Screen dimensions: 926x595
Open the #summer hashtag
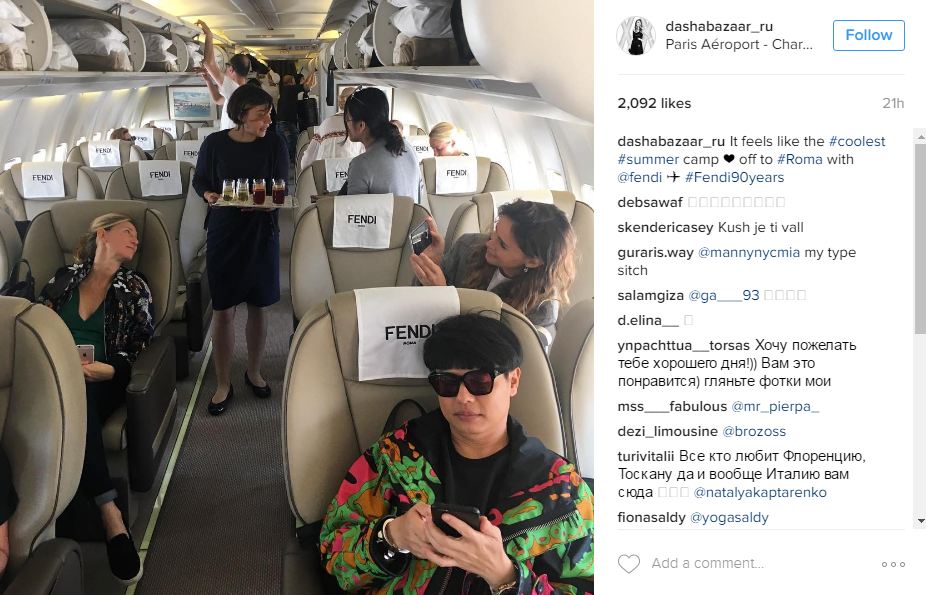(x=648, y=159)
